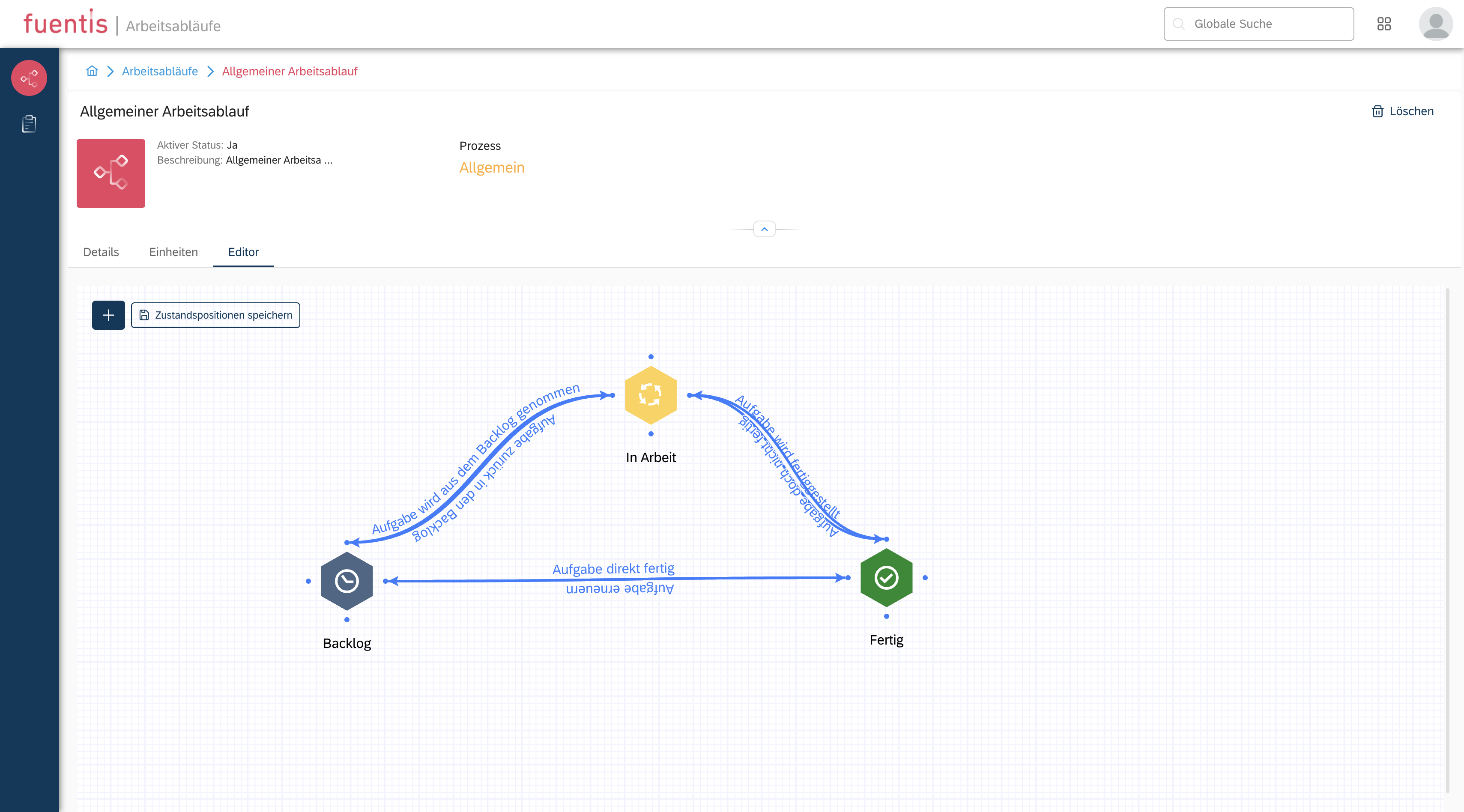Select the green Fertig checkmark node
Viewport: 1464px width, 812px height.
tap(886, 578)
